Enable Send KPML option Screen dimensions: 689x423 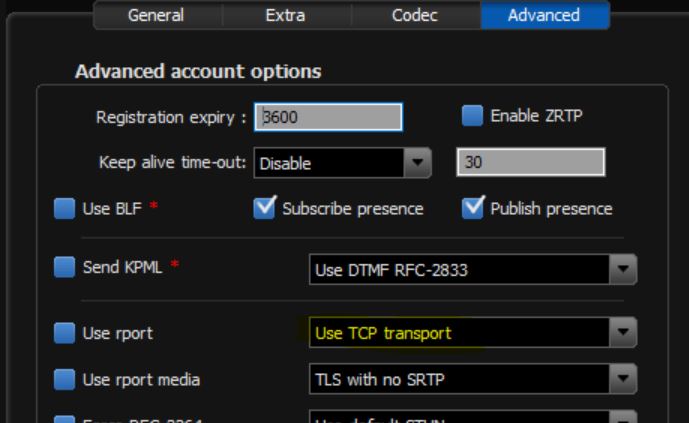pos(64,267)
